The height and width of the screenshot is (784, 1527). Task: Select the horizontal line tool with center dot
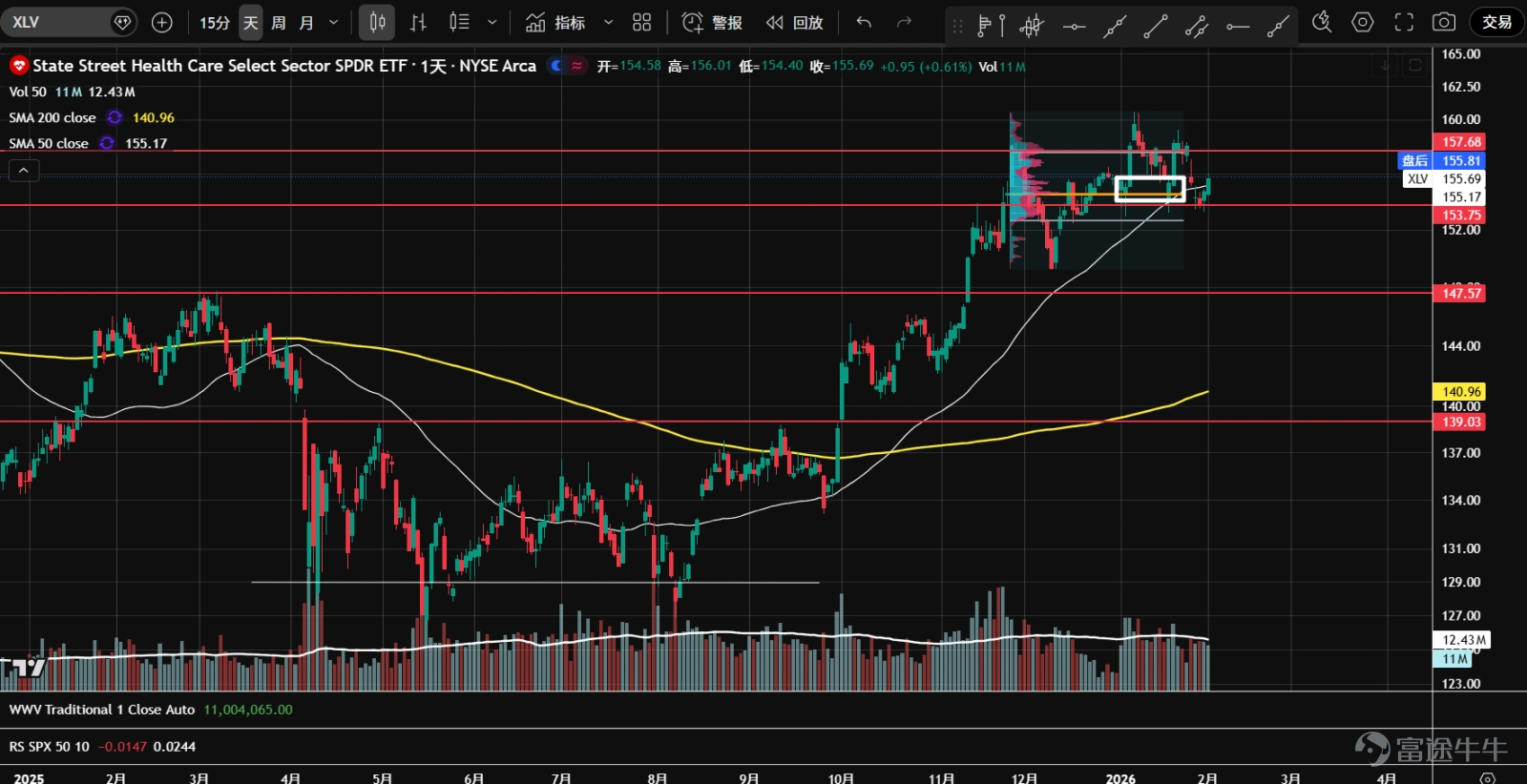tap(1074, 26)
